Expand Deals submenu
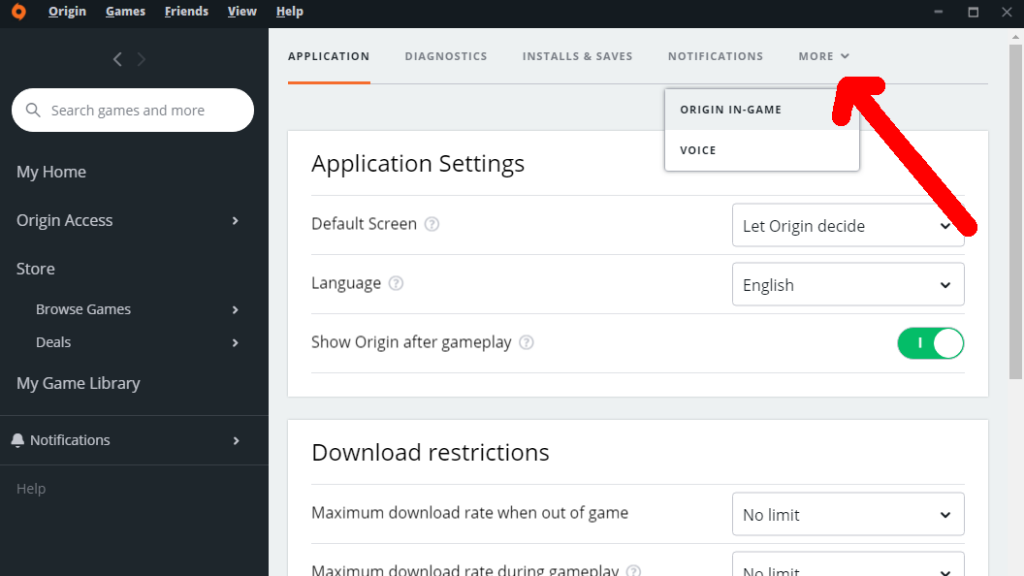Viewport: 1024px width, 576px height. pos(236,343)
